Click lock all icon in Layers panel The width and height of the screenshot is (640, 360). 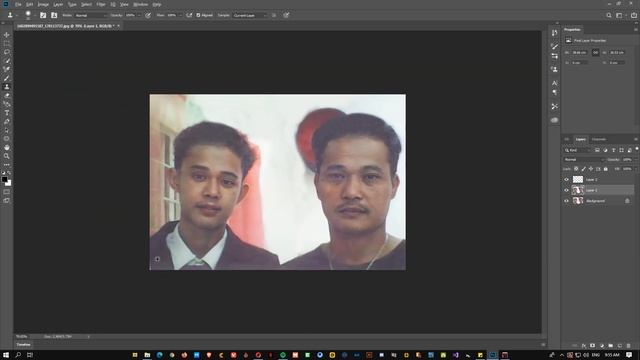point(606,169)
